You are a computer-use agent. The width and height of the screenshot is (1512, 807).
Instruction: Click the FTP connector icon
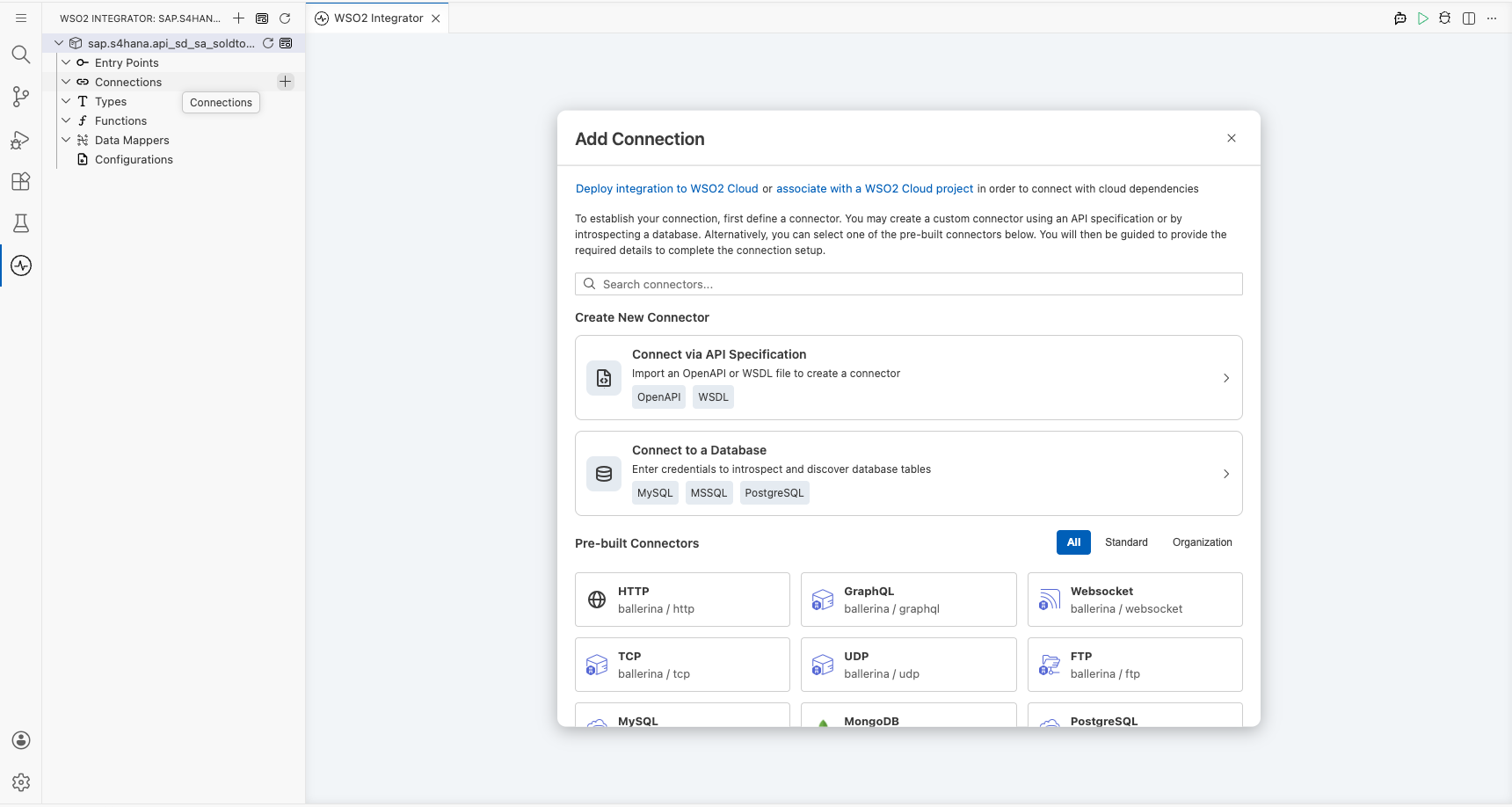(x=1050, y=665)
